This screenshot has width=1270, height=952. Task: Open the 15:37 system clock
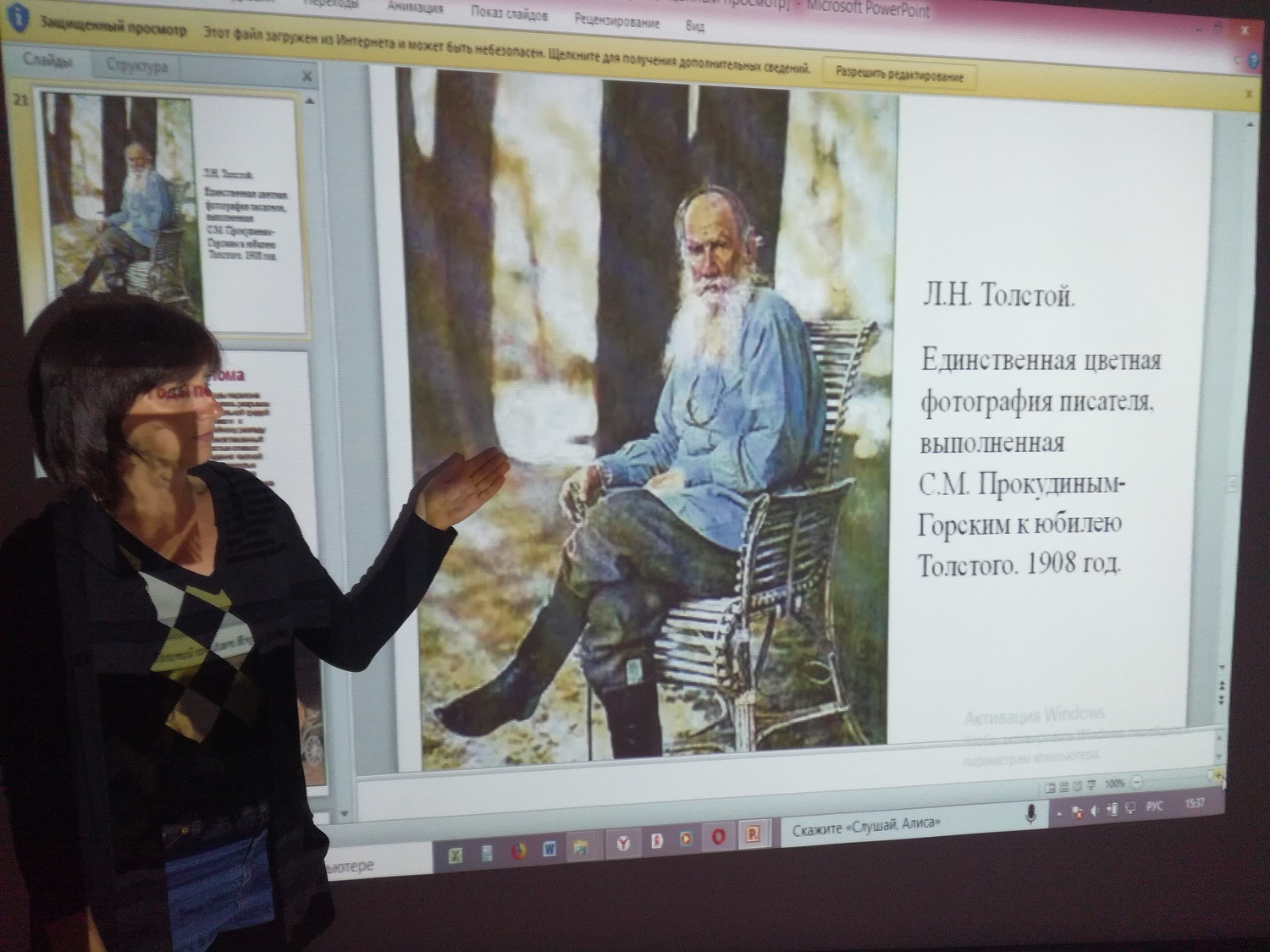[x=1195, y=804]
